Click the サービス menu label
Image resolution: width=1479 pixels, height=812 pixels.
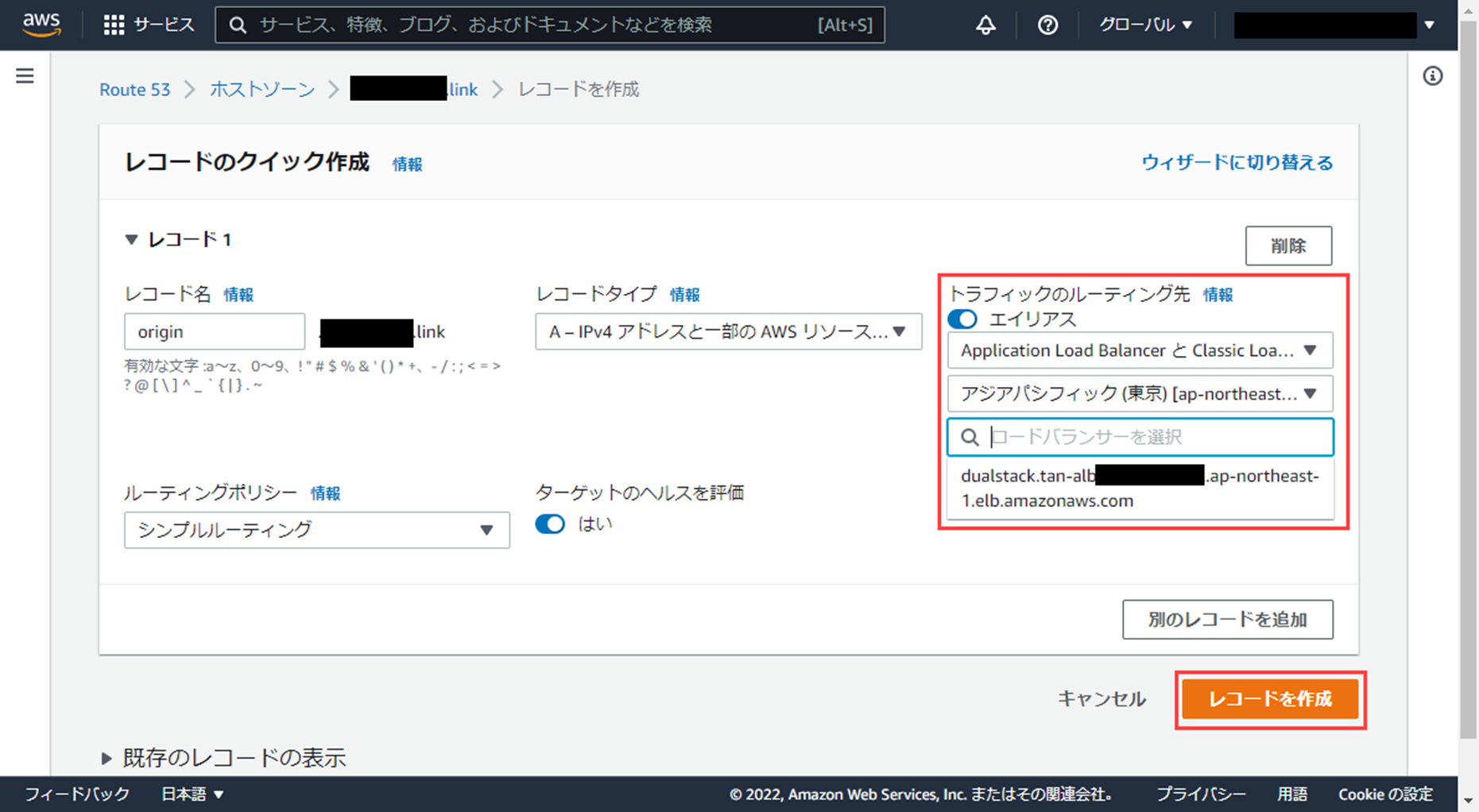[164, 25]
